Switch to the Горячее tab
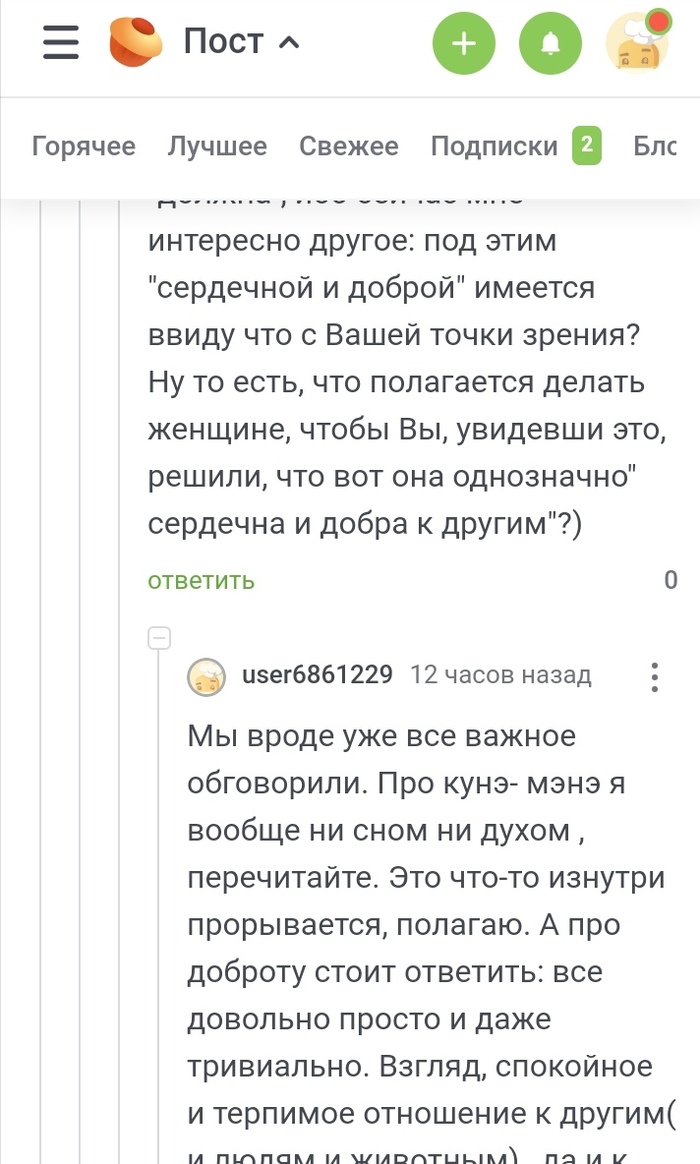 coord(84,146)
